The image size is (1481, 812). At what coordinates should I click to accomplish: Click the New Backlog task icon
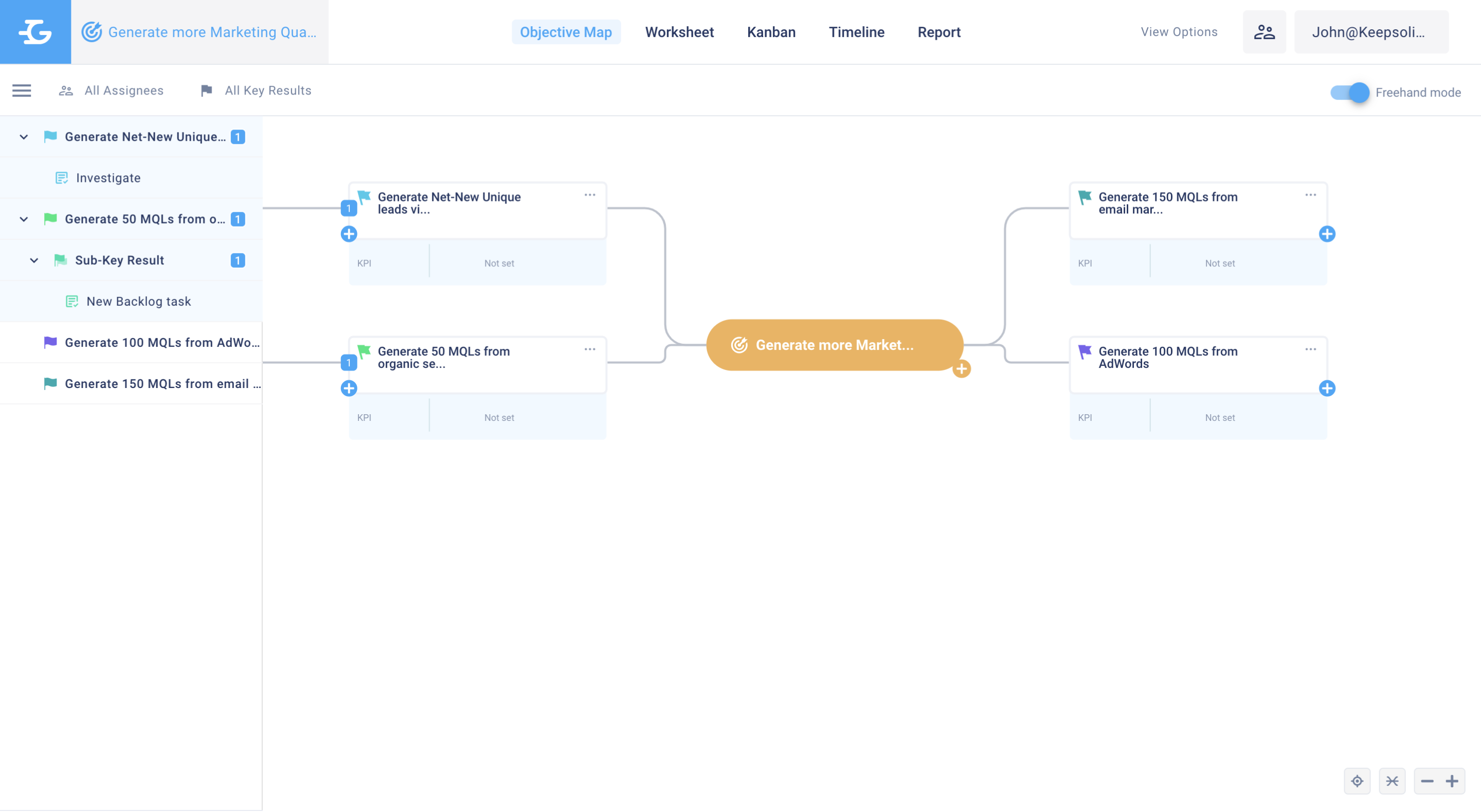click(72, 302)
